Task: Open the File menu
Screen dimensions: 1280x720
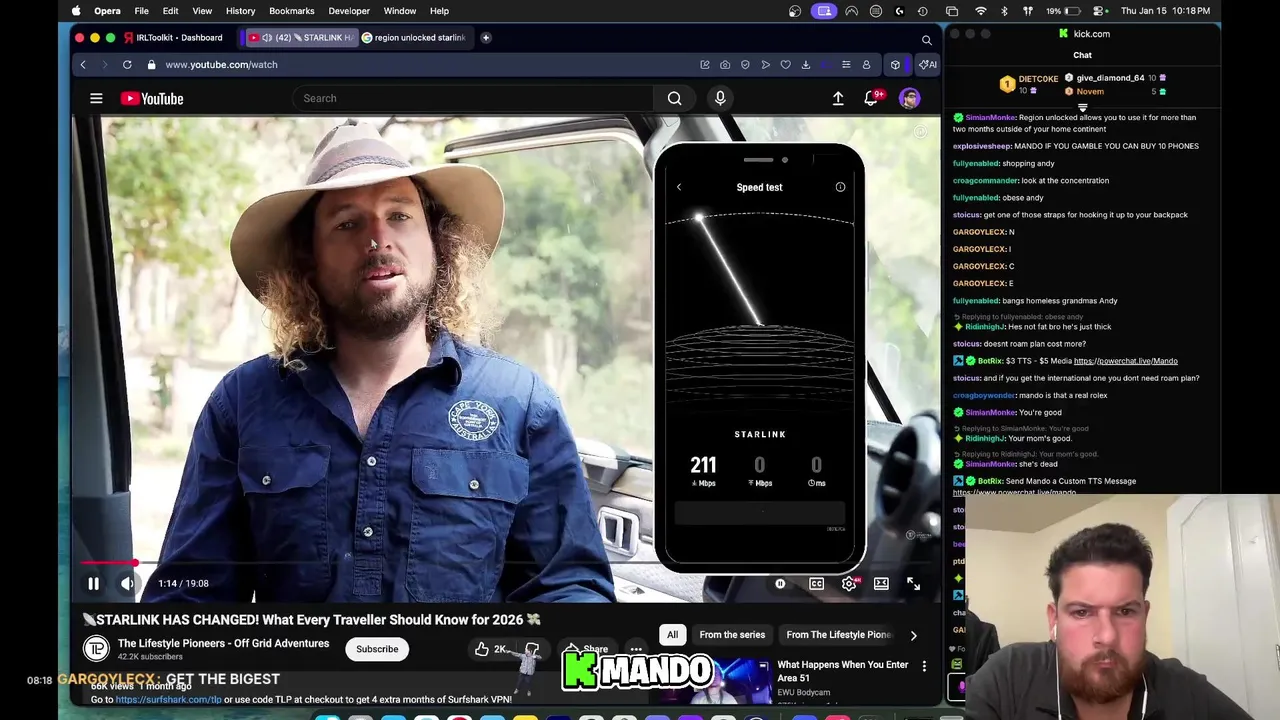Action: [x=141, y=11]
